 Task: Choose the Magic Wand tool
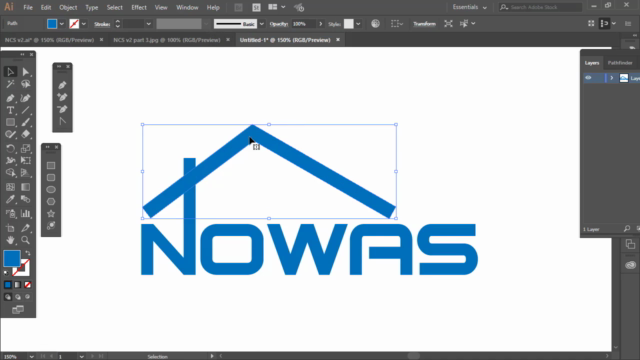click(x=10, y=84)
